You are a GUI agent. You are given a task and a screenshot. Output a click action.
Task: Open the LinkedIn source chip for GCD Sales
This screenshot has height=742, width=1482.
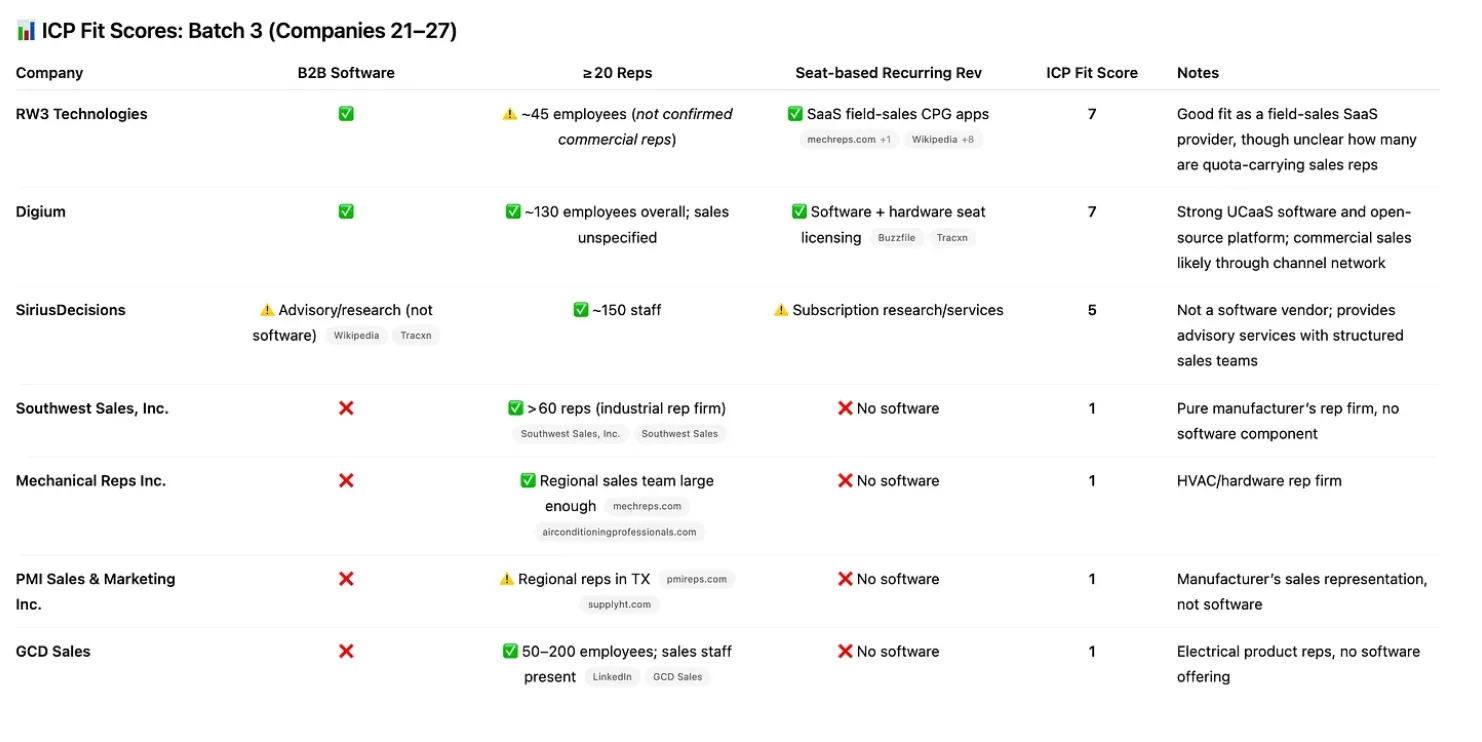click(x=612, y=677)
